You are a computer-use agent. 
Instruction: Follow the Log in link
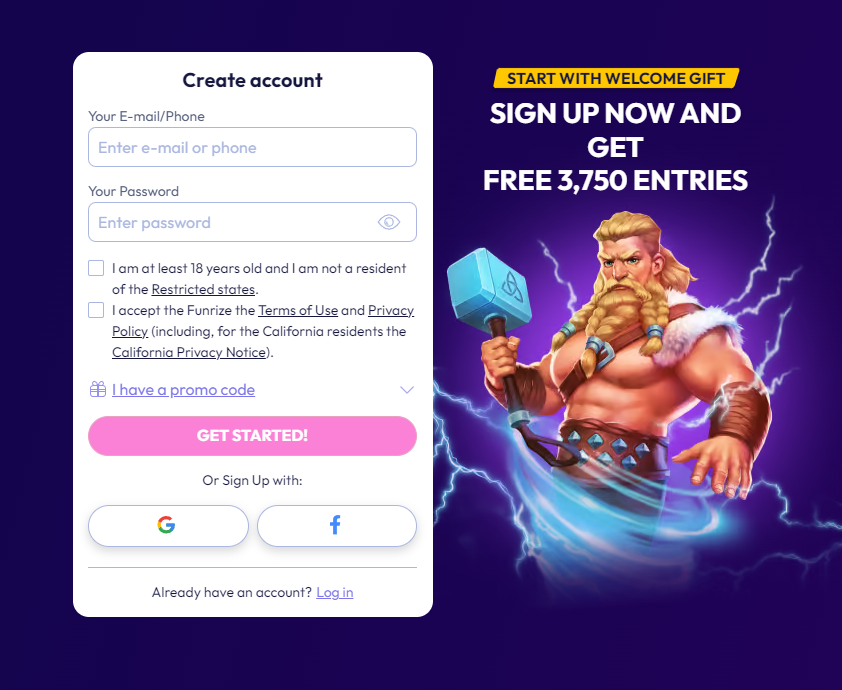[335, 592]
